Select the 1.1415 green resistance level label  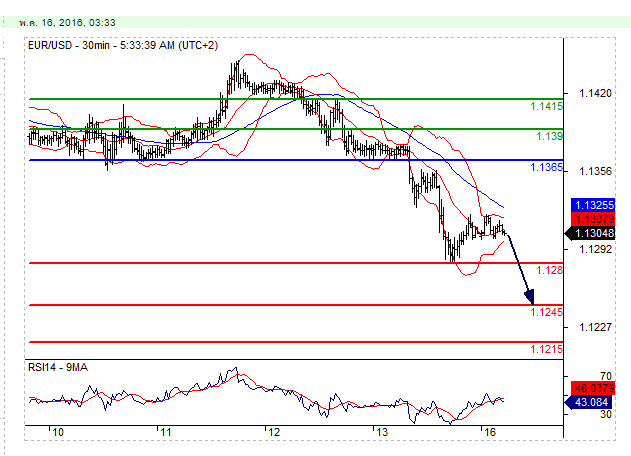(x=545, y=106)
